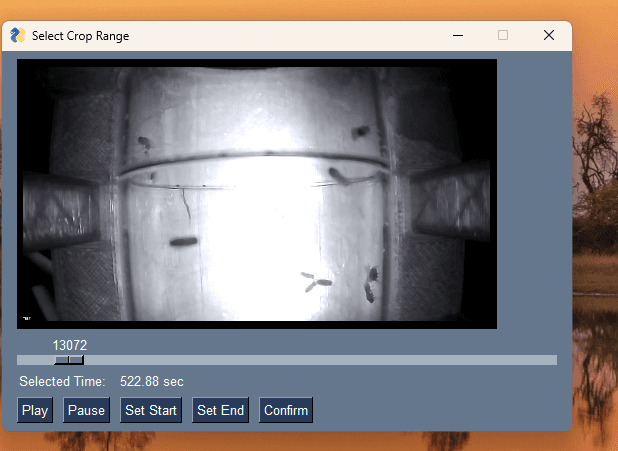Click the dark larva on video's left side
The image size is (618, 451).
(183, 241)
